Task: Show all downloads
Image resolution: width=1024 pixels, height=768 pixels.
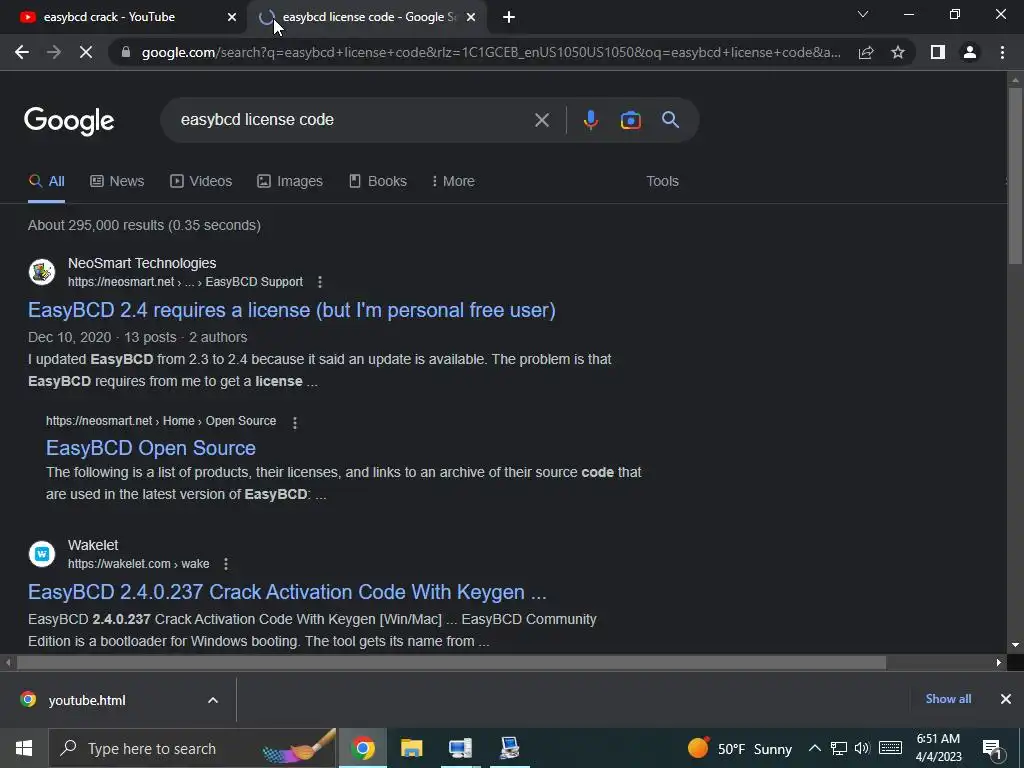Action: (948, 699)
